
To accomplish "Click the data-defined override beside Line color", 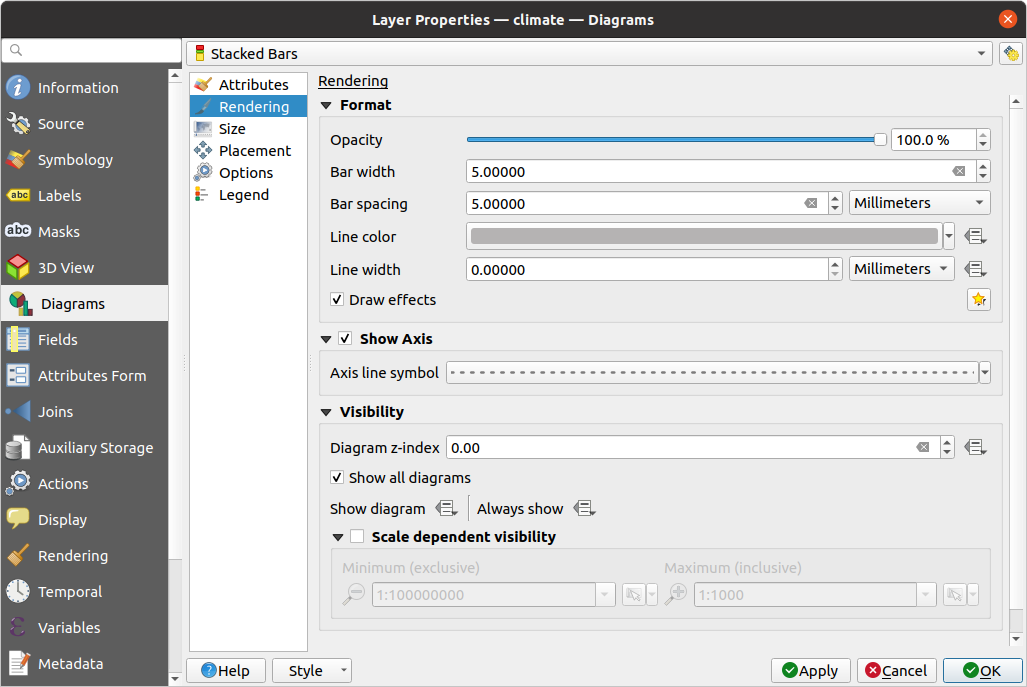I will [978, 236].
